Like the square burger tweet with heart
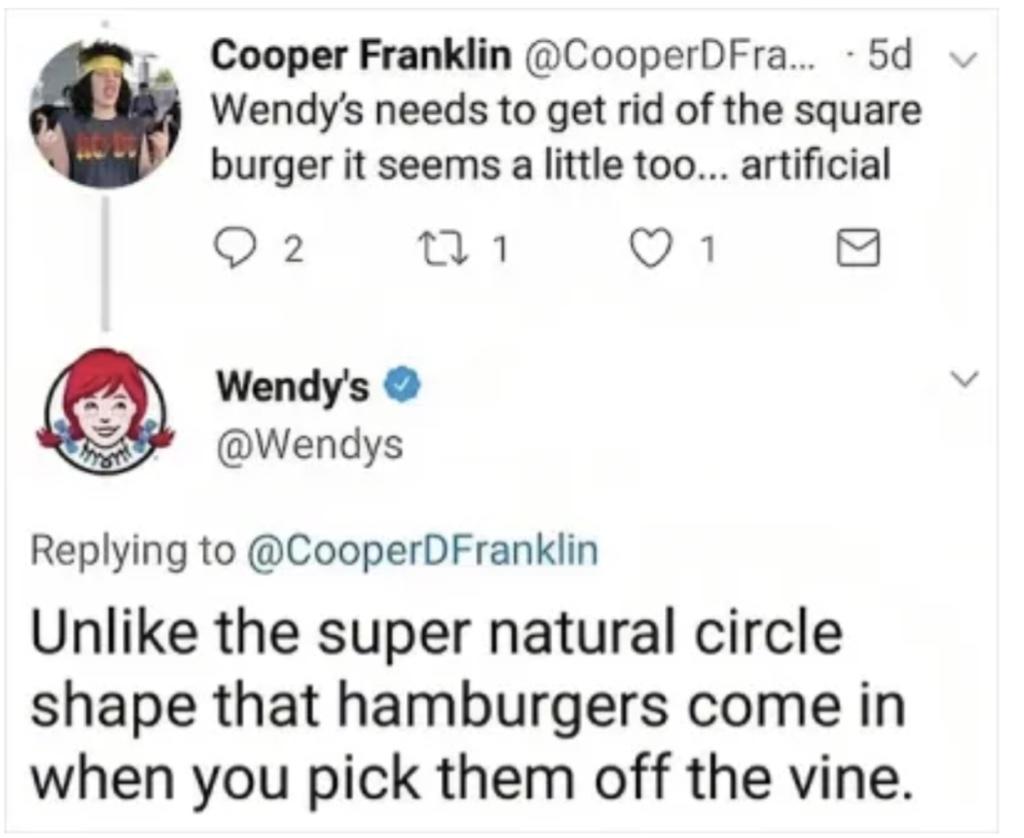 647,249
